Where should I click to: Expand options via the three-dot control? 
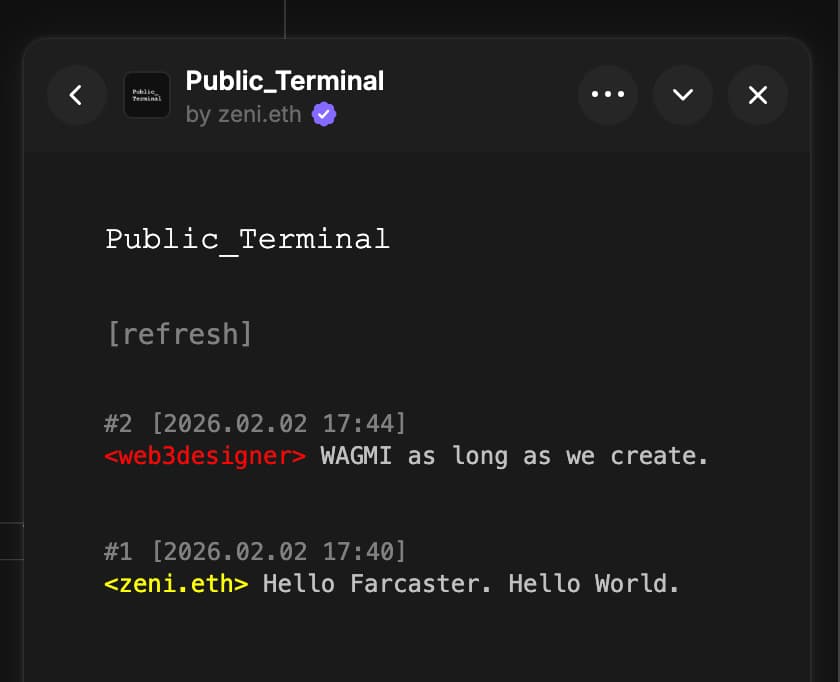[608, 95]
